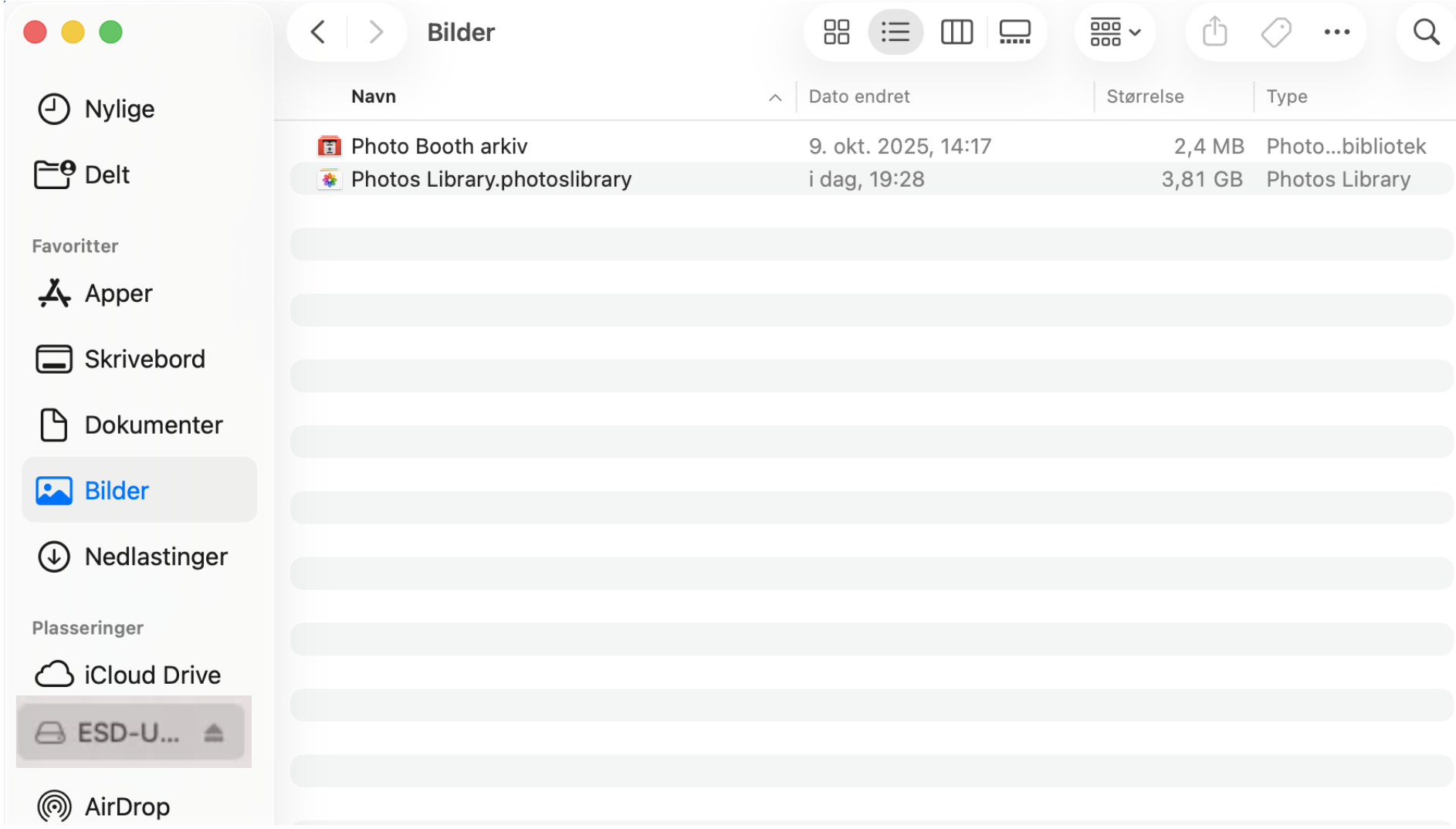
Task: Click the 2,4 MB size cell
Action: (x=1209, y=146)
